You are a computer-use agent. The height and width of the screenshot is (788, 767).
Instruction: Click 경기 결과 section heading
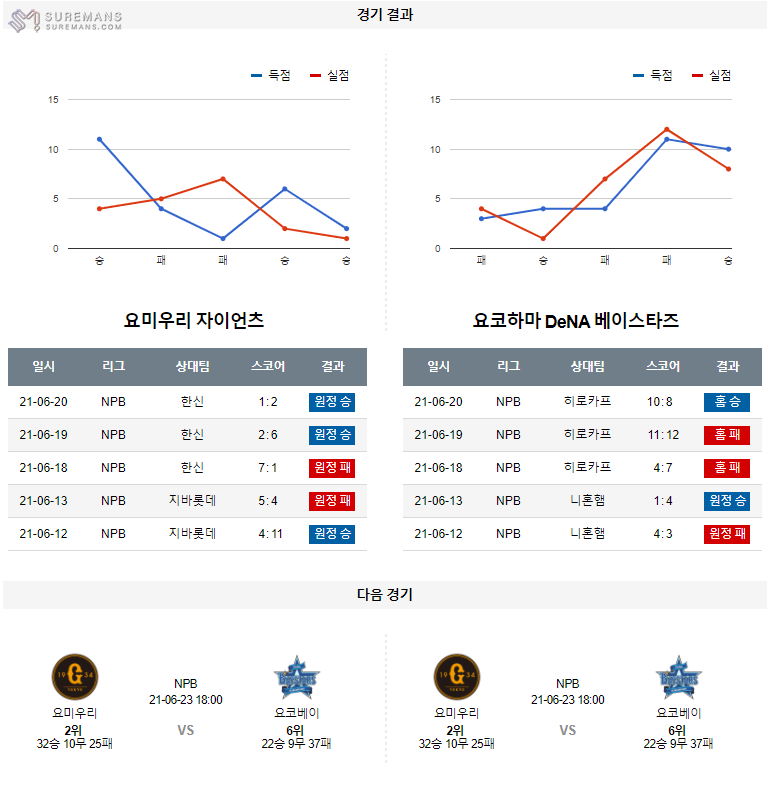pyautogui.click(x=384, y=15)
